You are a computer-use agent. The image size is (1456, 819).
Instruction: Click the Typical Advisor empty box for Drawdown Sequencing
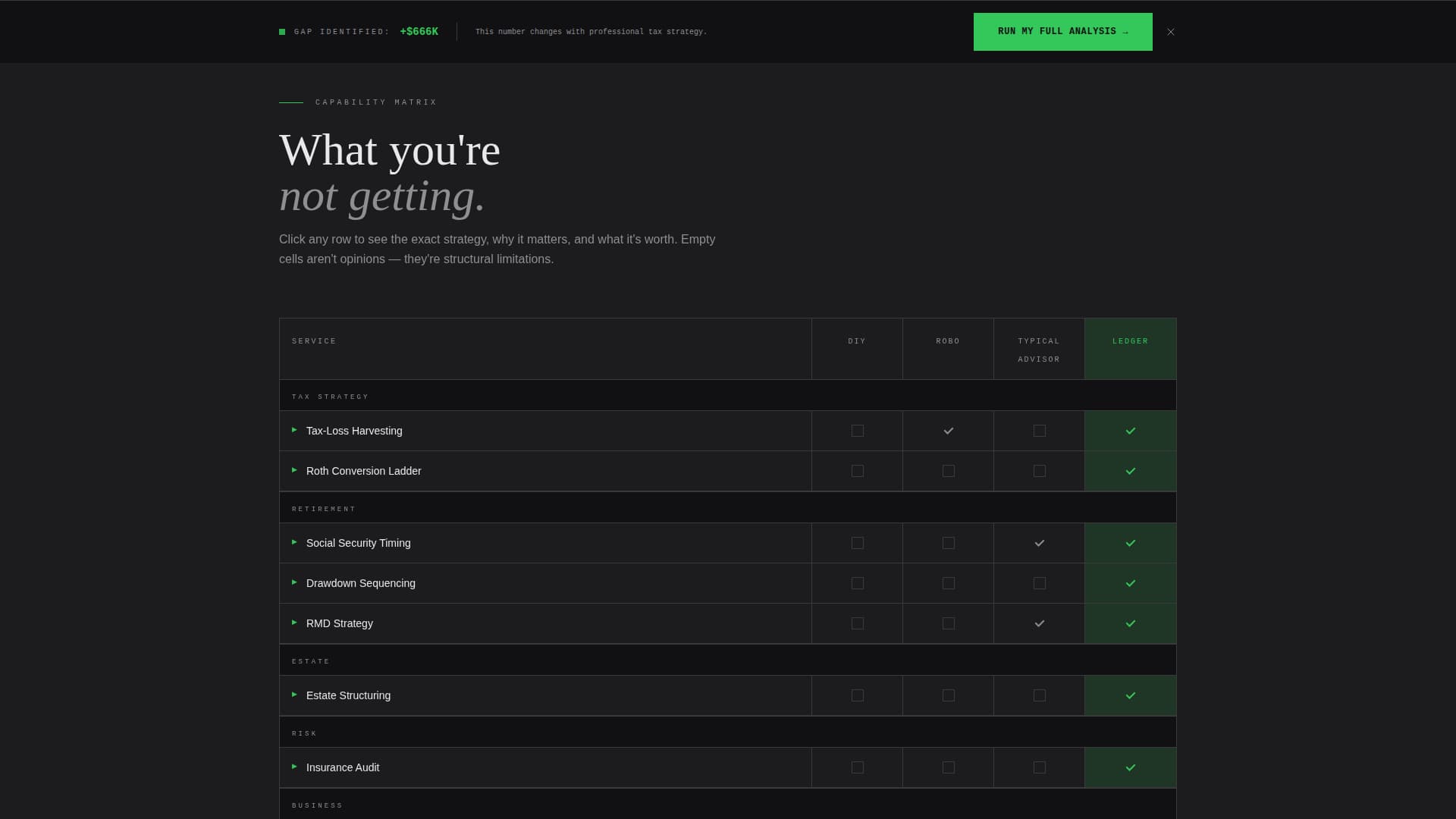(1039, 583)
